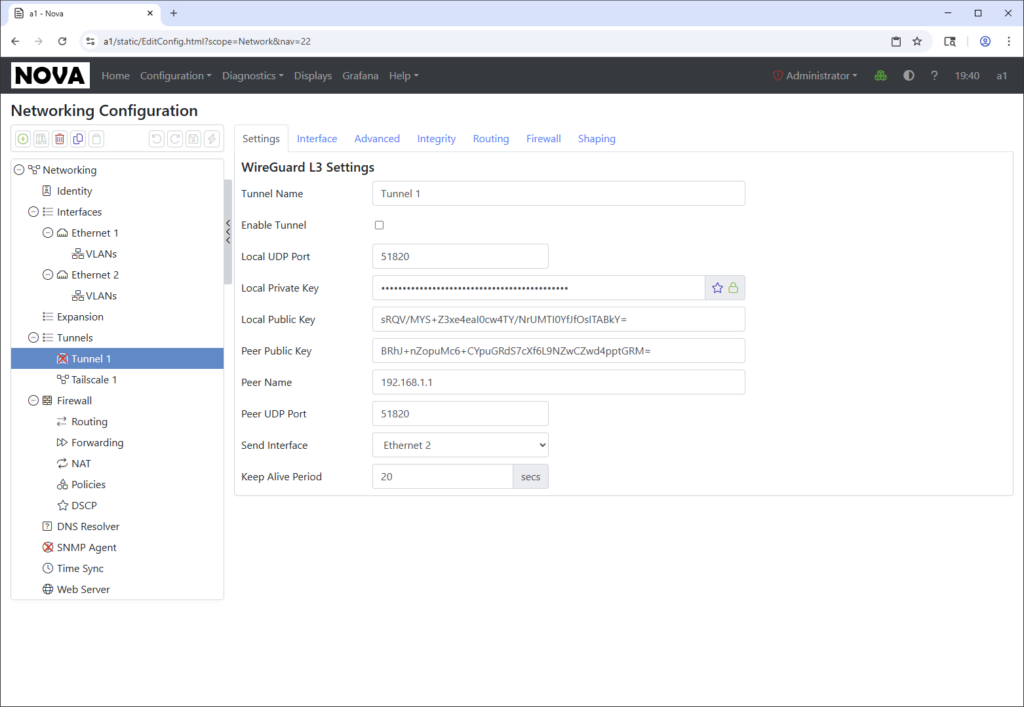Open the Administrator user dropdown
This screenshot has width=1024, height=707.
tap(815, 76)
